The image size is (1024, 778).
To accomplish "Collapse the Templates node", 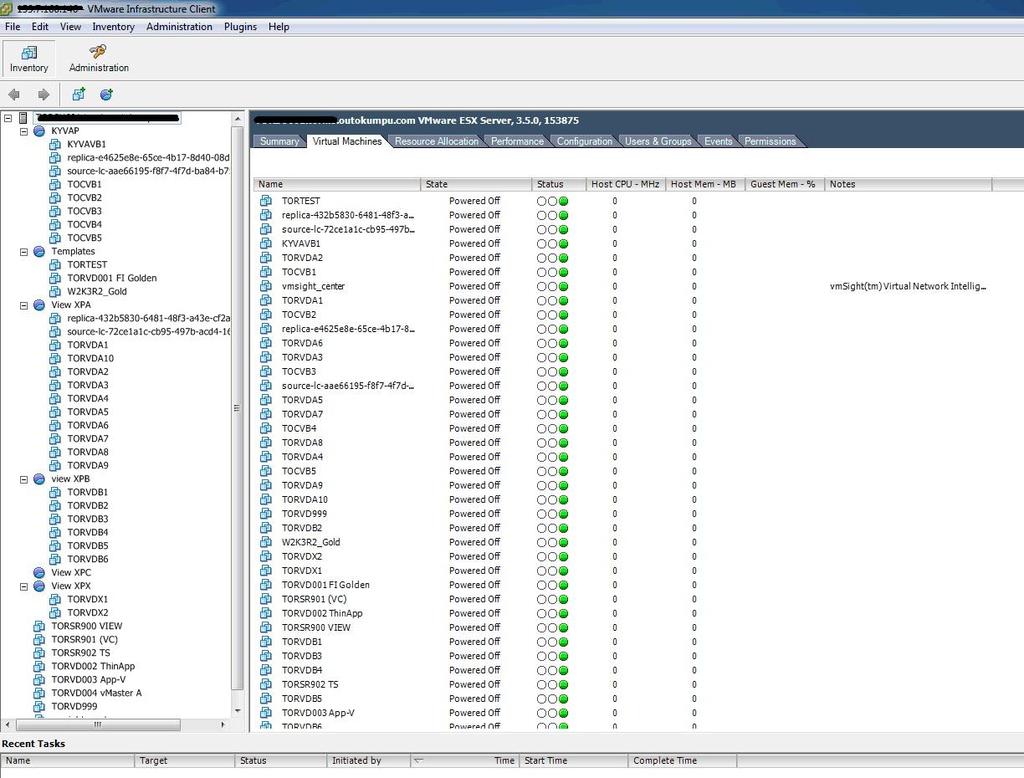I will click(x=24, y=252).
